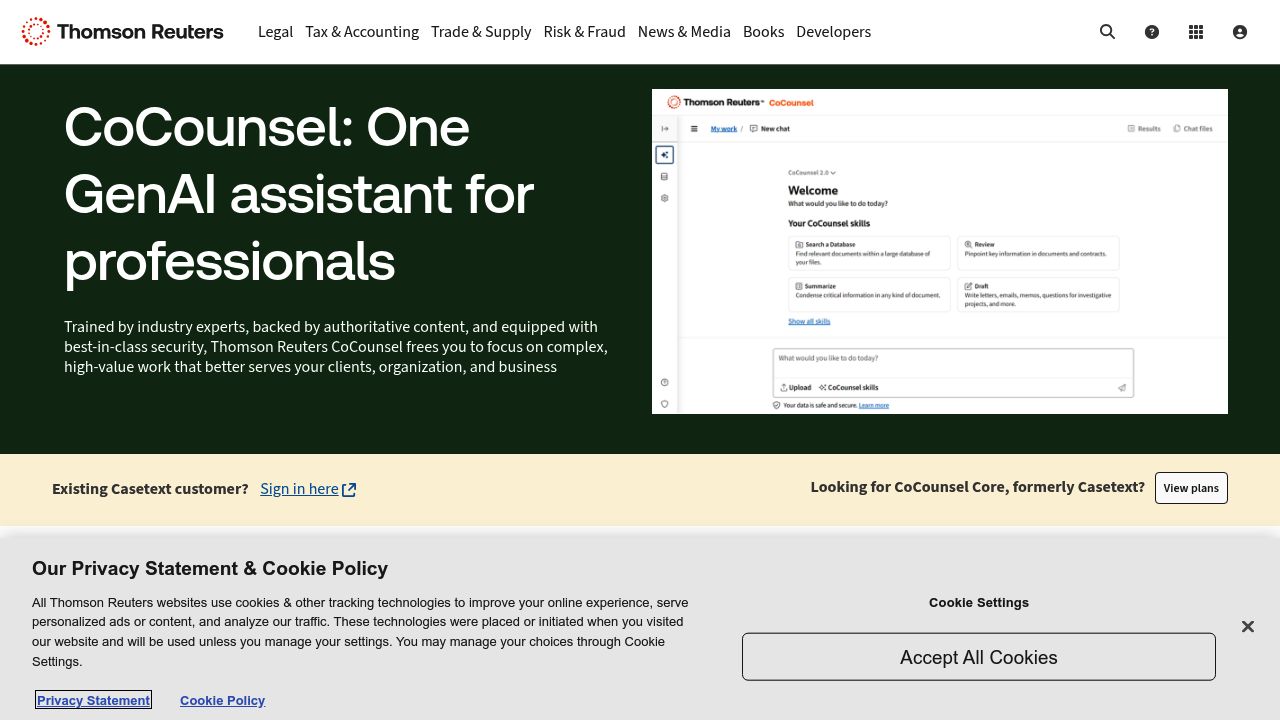Viewport: 1280px width, 720px height.
Task: Open the Developers menu
Action: pyautogui.click(x=833, y=32)
